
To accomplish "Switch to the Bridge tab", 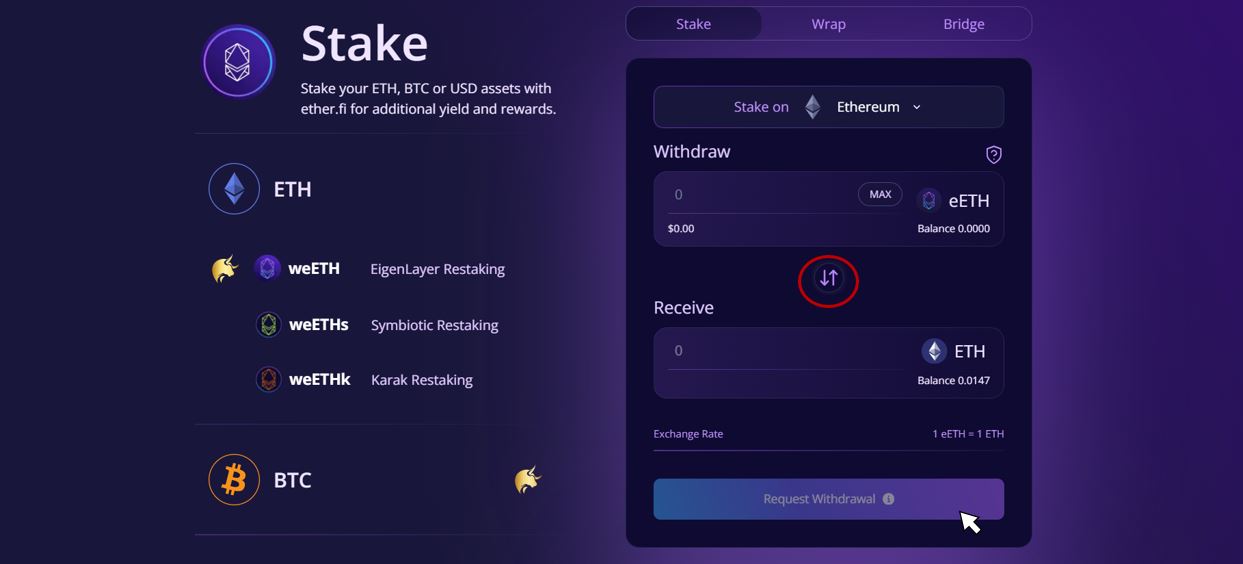I will click(x=963, y=24).
